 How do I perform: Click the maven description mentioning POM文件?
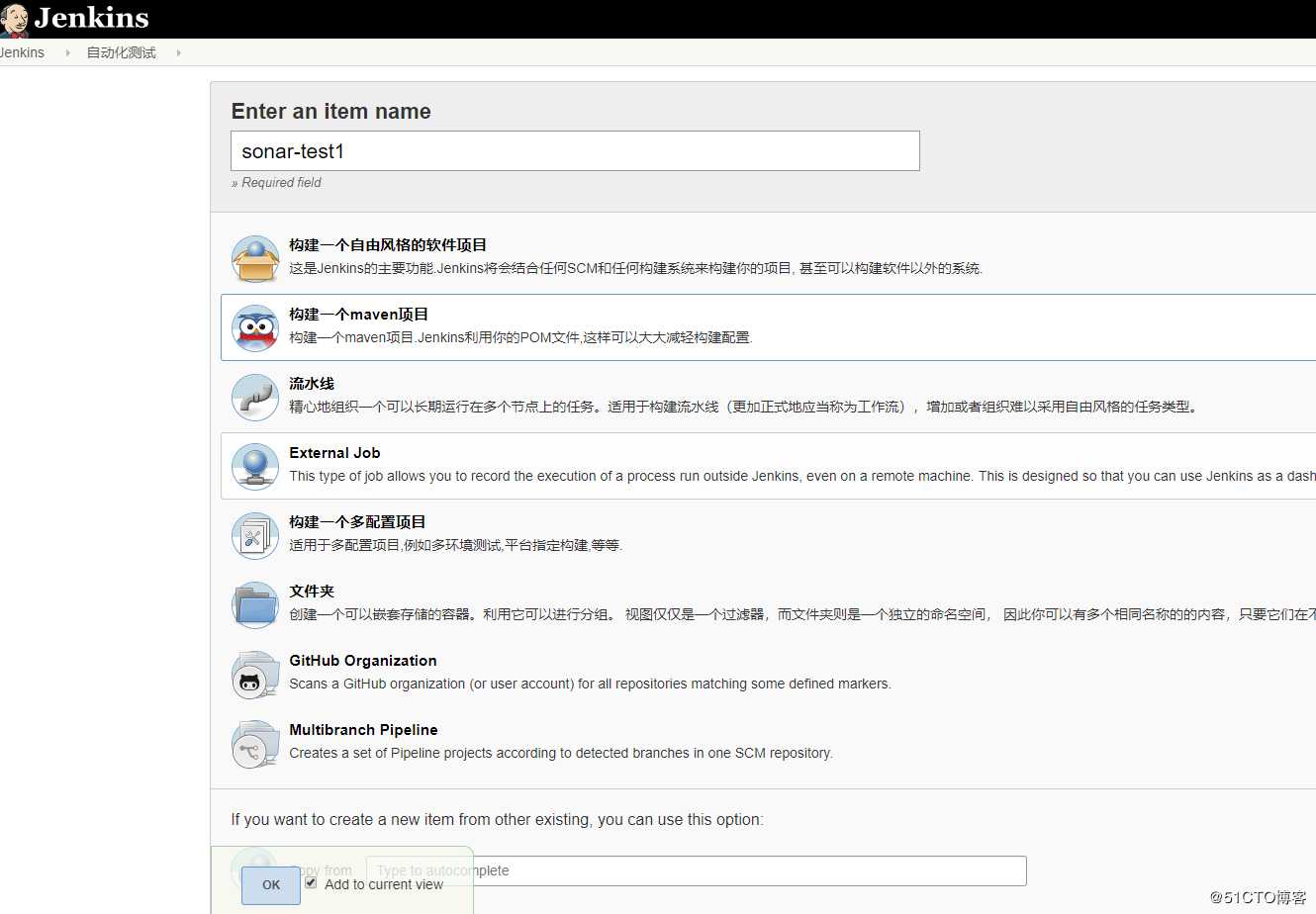[x=520, y=337]
